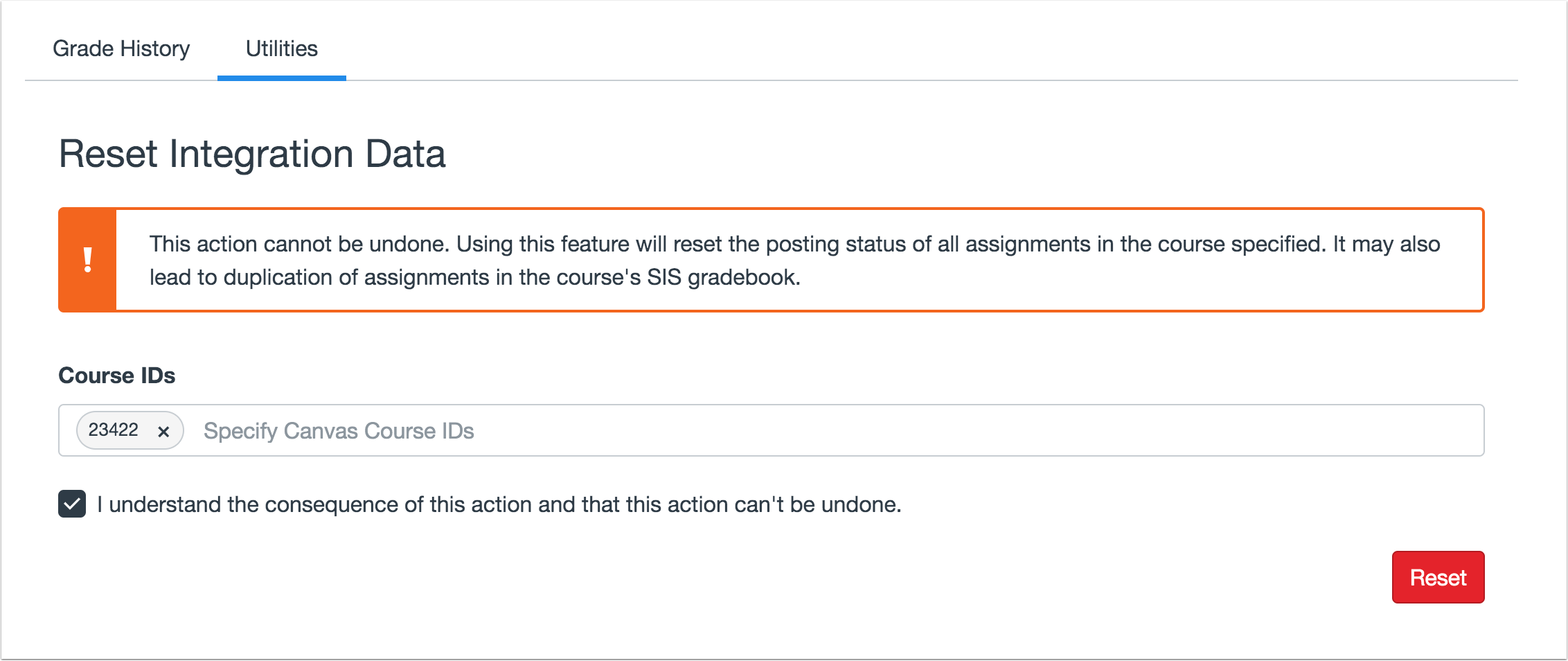Click the 23422 course ID chip
1568x661 pixels.
114,430
